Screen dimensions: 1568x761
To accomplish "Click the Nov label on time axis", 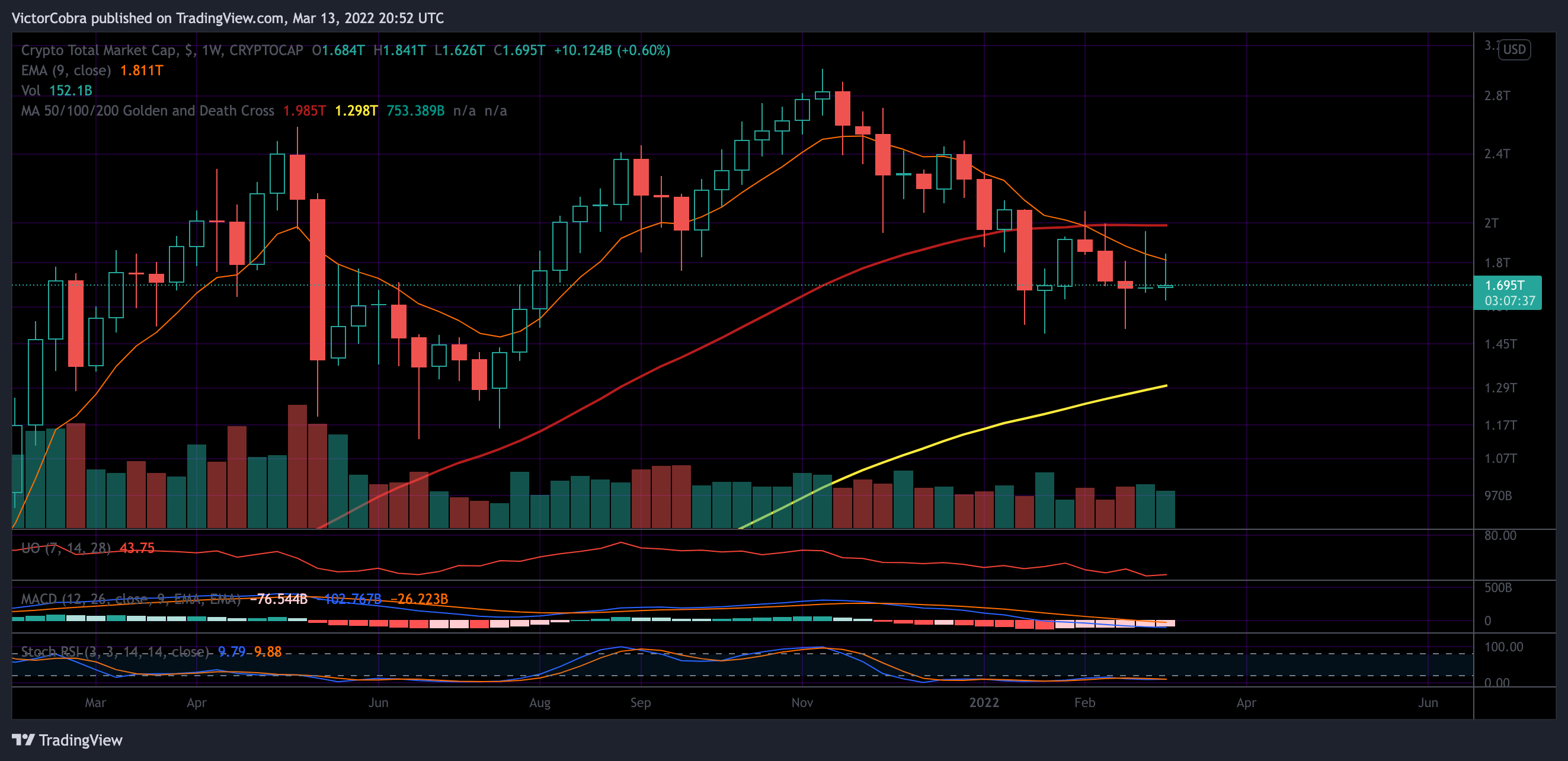I will (x=802, y=702).
